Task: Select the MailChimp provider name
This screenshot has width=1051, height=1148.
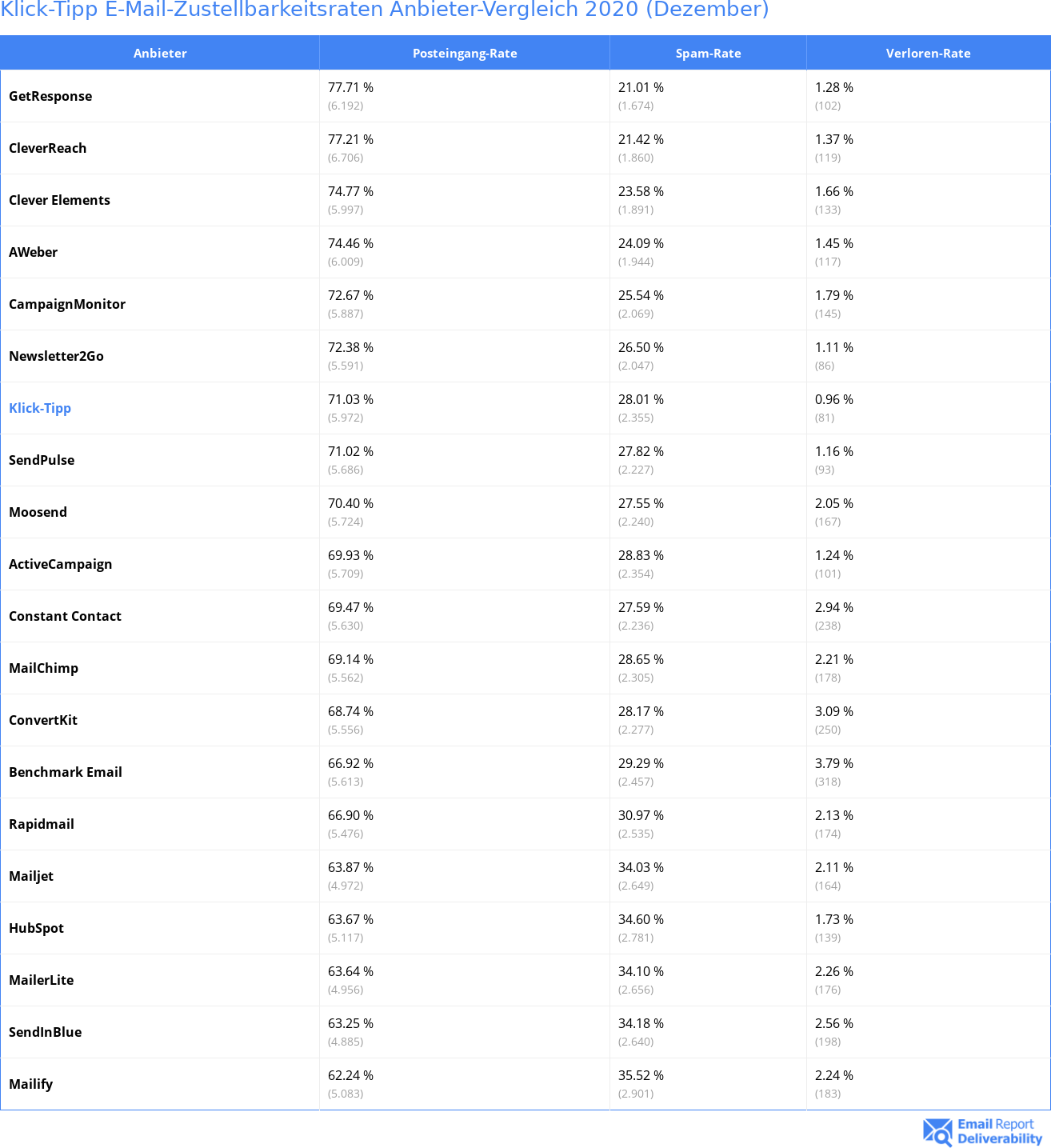Action: click(x=44, y=668)
